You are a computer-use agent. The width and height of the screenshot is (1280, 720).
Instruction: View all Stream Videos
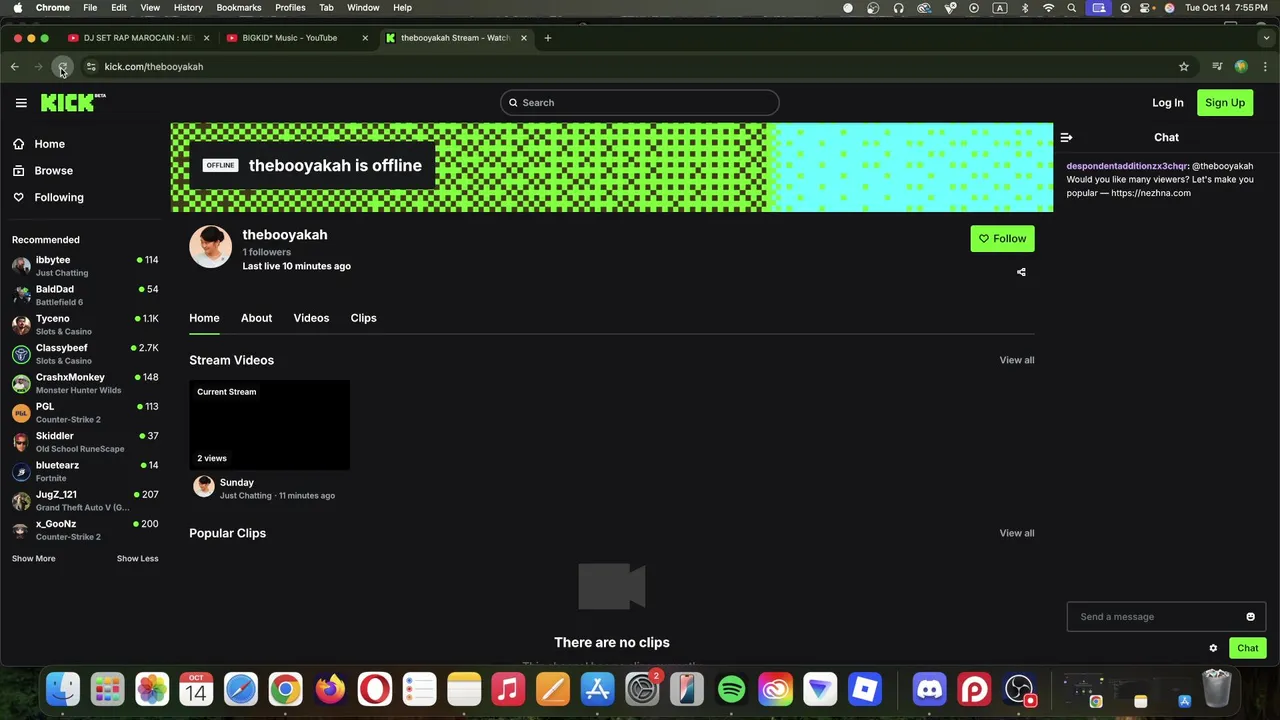(1017, 360)
